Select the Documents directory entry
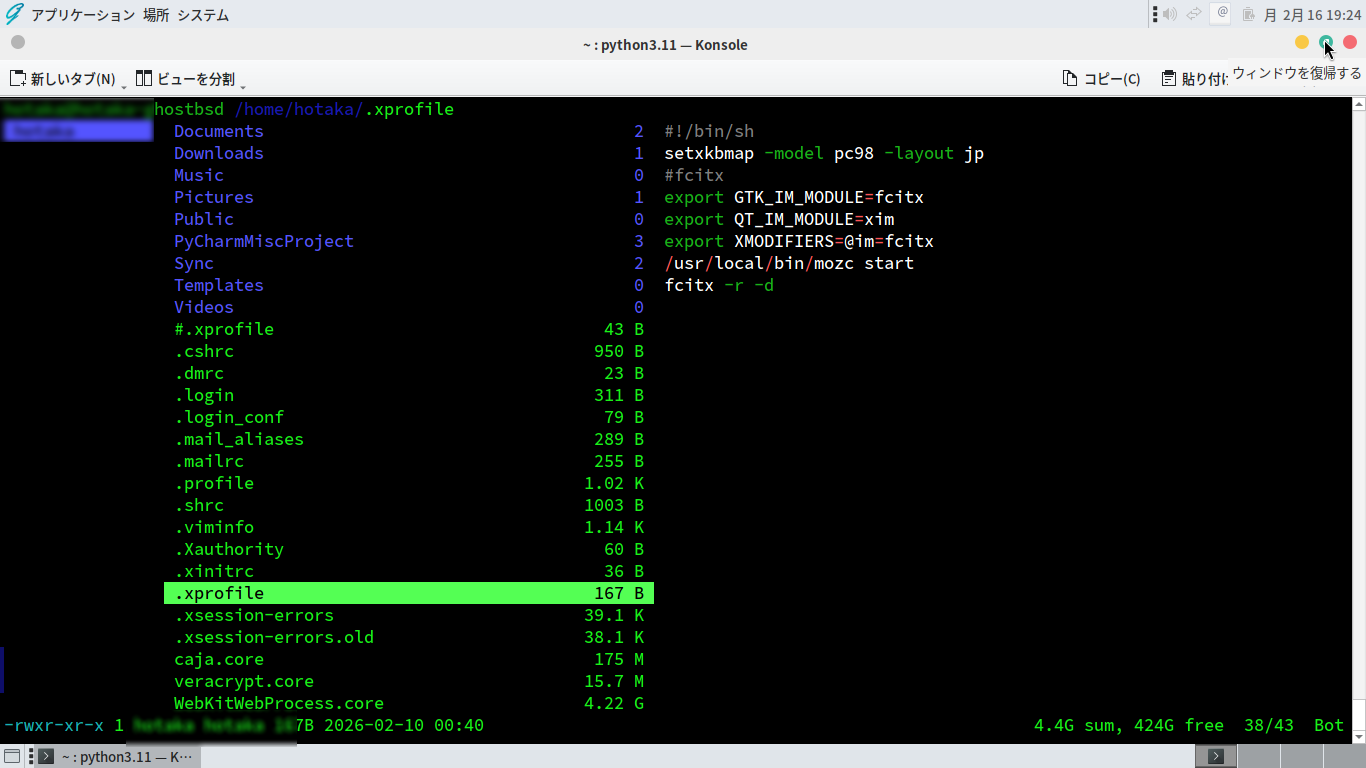The image size is (1366, 768). click(x=219, y=131)
